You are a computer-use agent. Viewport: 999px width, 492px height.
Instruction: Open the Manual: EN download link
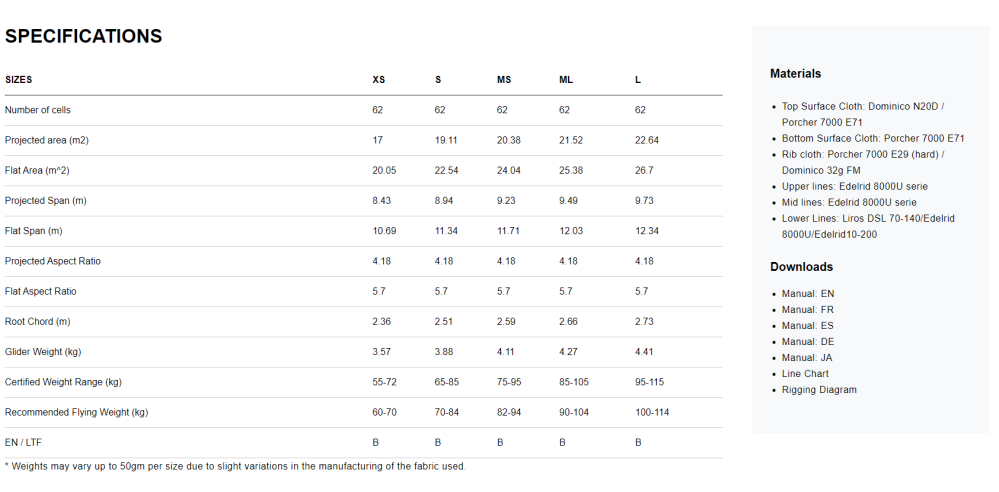click(x=808, y=294)
